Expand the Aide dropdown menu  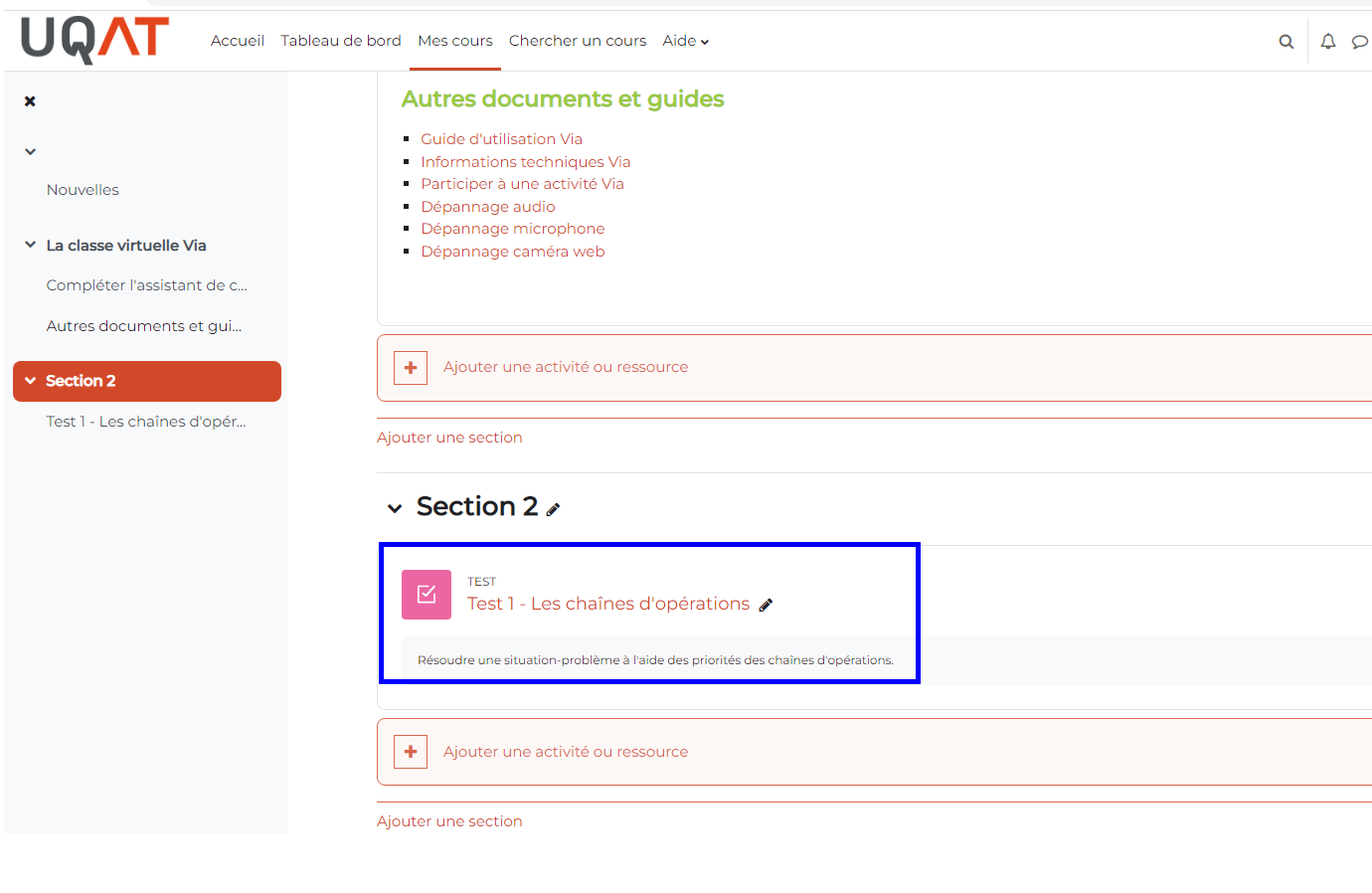pos(685,41)
